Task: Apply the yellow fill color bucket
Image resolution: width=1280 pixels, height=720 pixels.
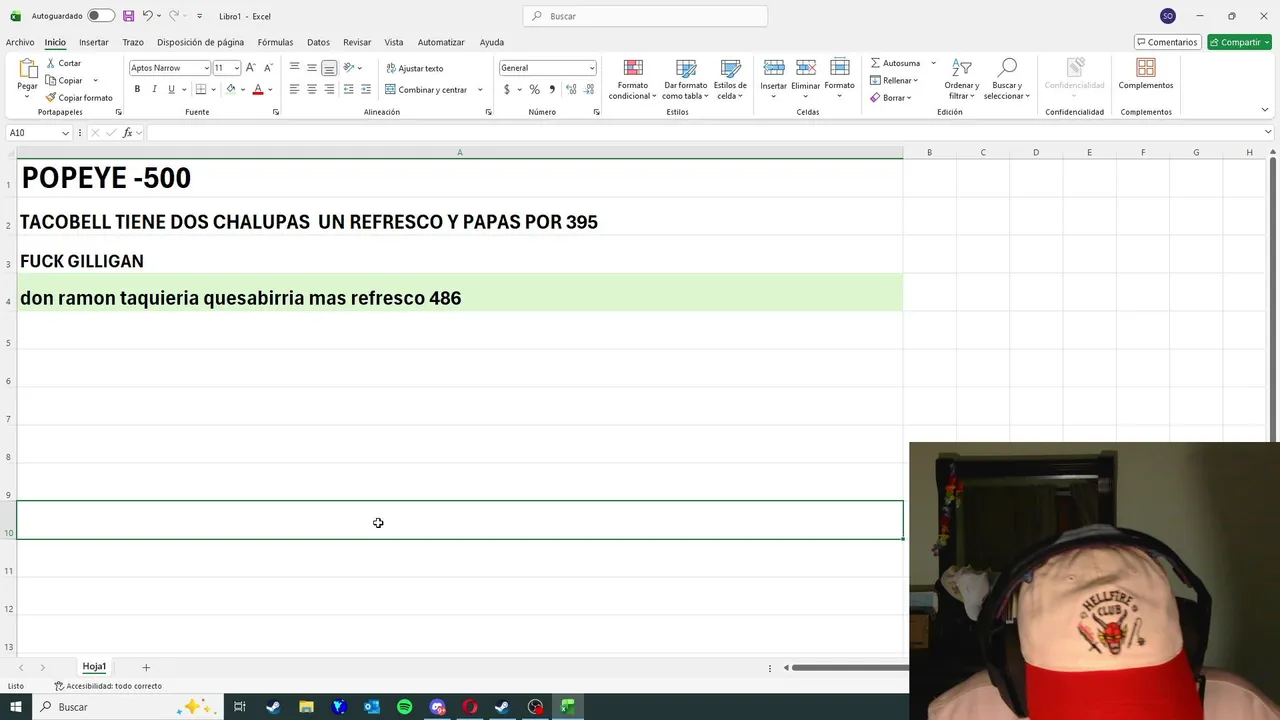Action: tap(231, 89)
